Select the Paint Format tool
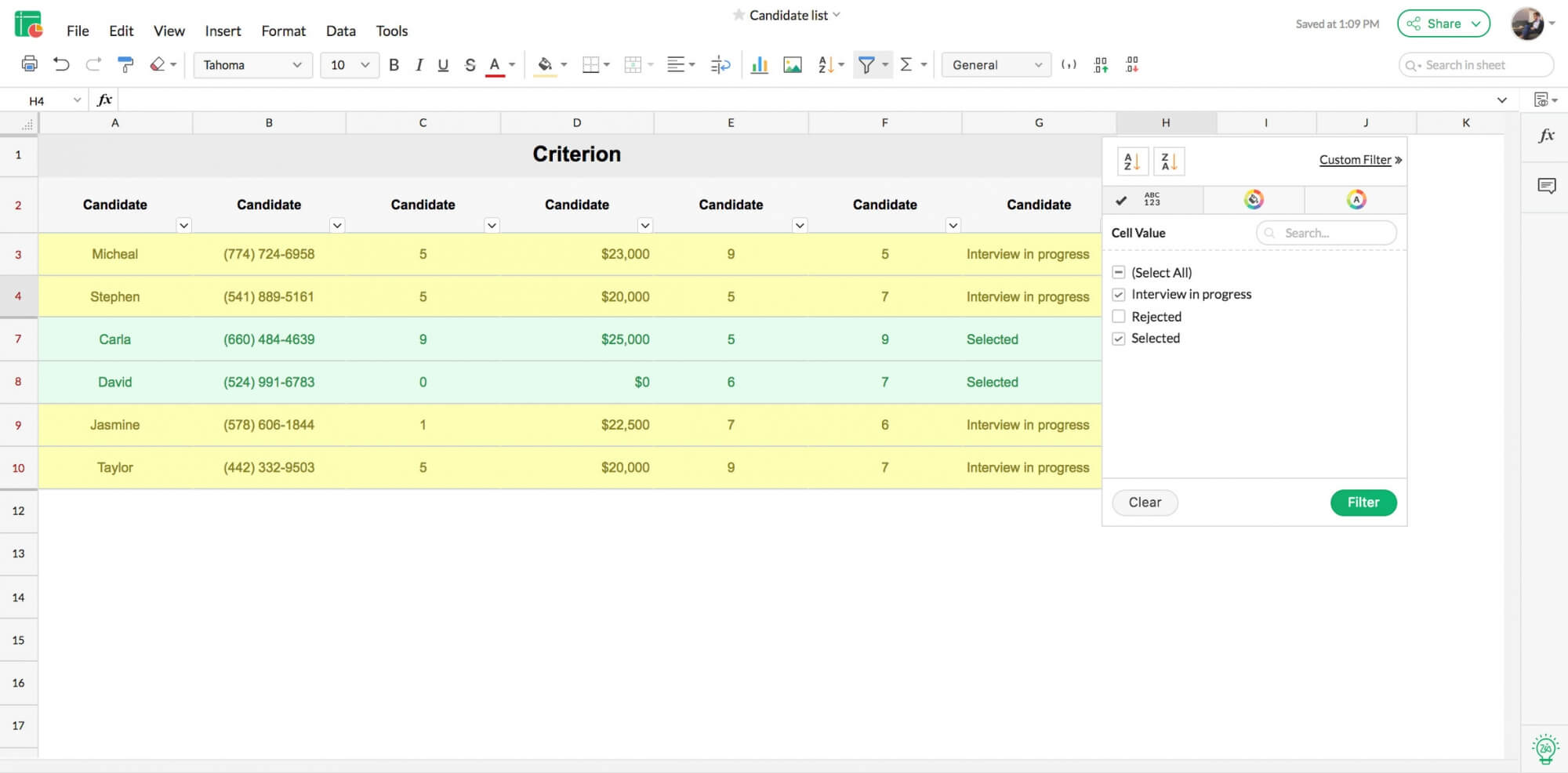 125,64
